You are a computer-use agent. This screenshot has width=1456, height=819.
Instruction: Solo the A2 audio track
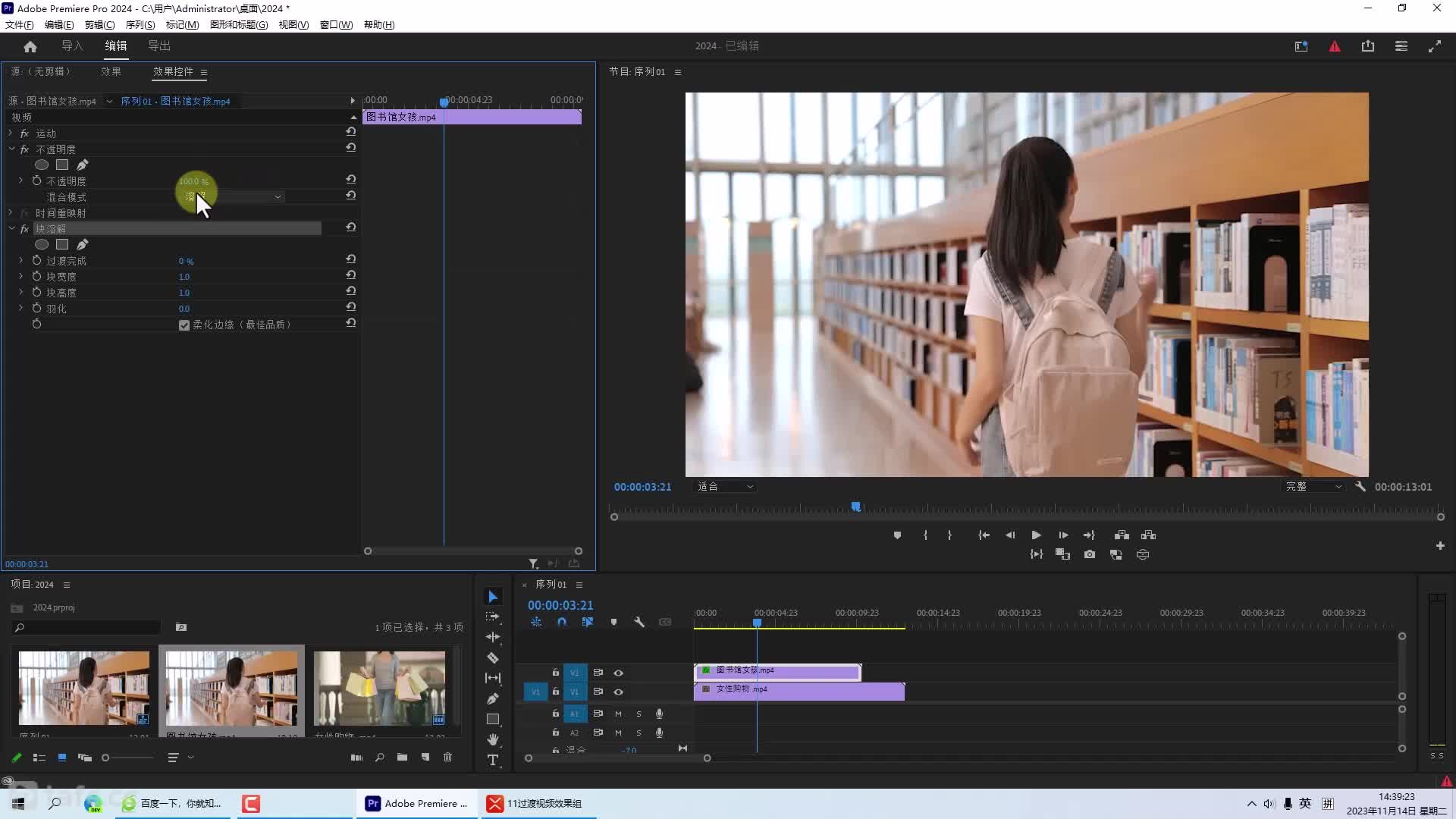[639, 733]
